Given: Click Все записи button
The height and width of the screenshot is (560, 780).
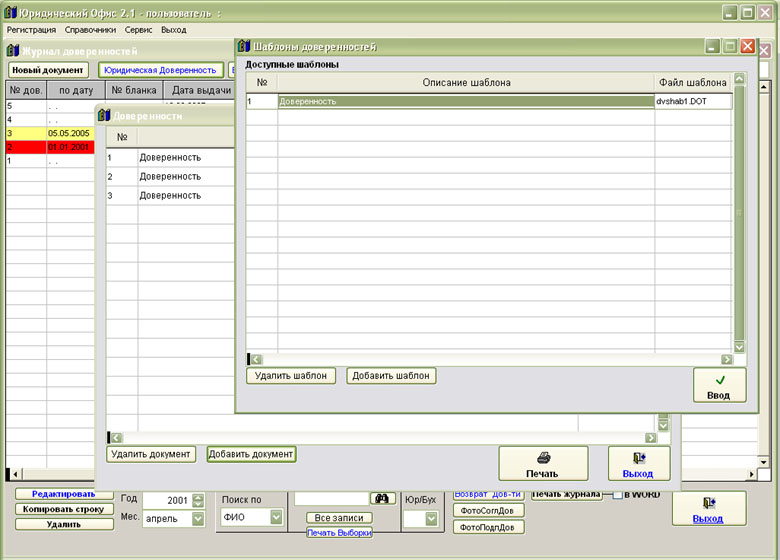Looking at the screenshot, I should [339, 518].
